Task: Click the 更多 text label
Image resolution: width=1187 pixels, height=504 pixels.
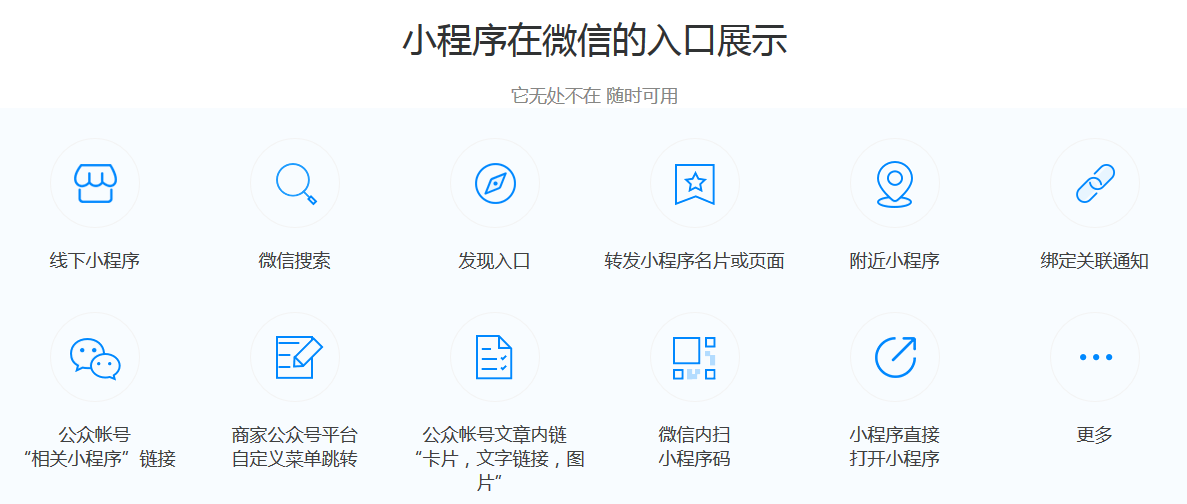Action: [1094, 435]
